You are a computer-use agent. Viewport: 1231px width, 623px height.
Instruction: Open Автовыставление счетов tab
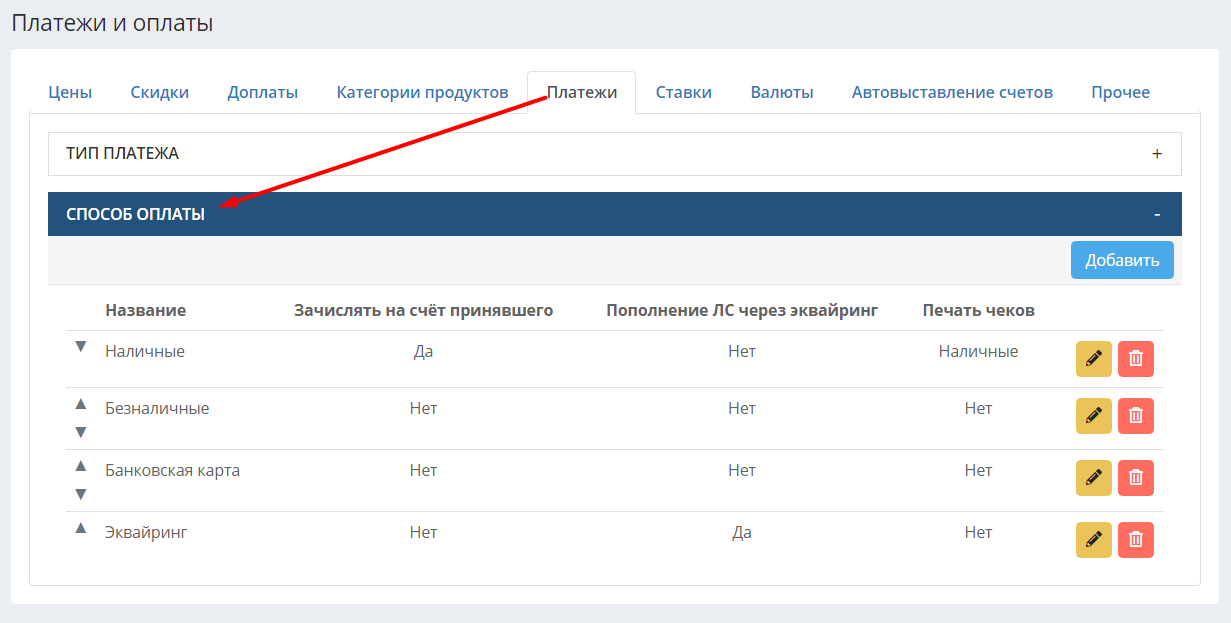click(952, 92)
